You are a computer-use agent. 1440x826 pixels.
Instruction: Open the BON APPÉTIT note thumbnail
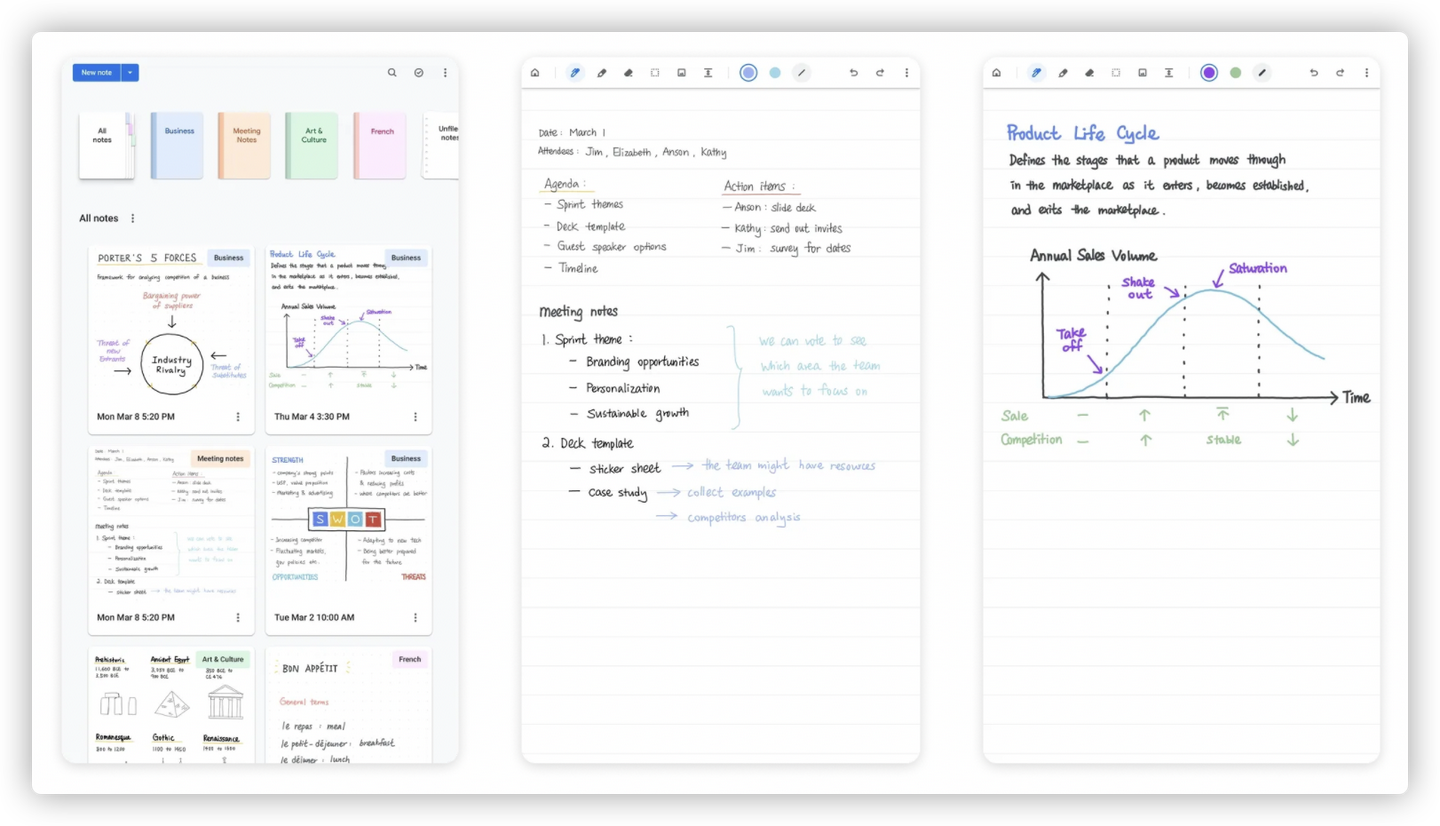click(348, 710)
